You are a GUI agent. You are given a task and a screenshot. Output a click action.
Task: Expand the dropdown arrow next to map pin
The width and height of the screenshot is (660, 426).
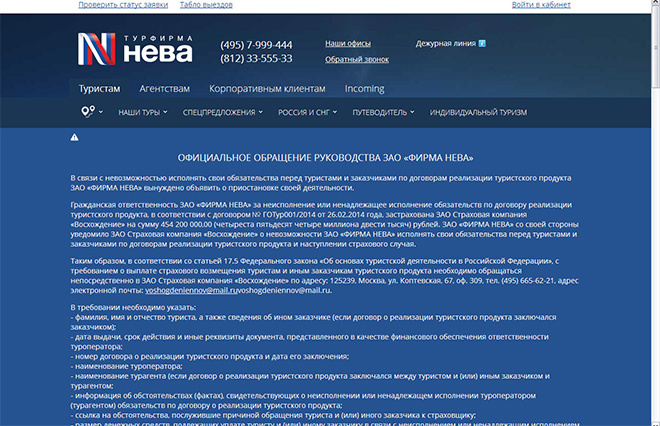click(x=101, y=112)
